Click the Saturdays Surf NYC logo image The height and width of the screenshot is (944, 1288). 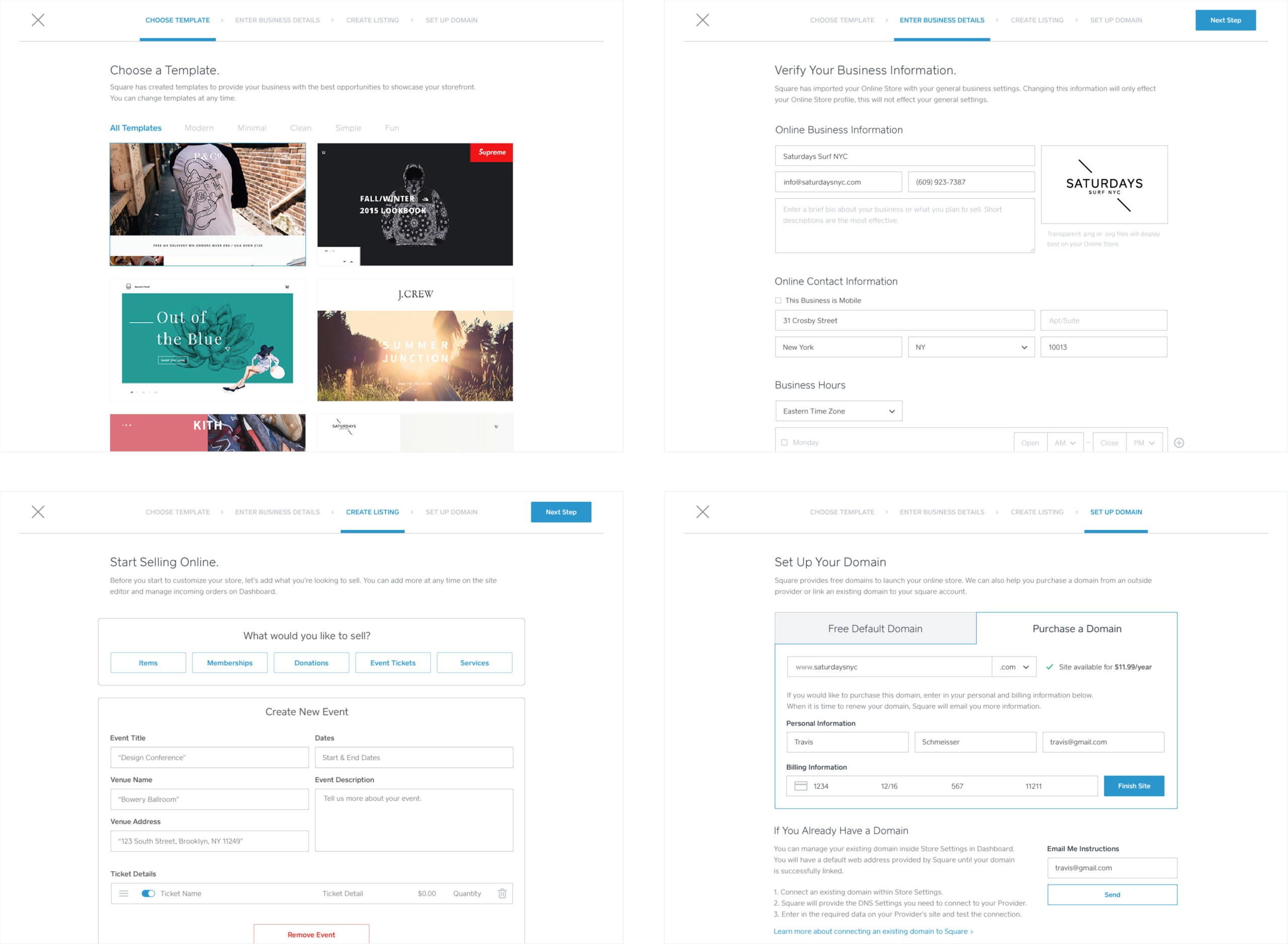pyautogui.click(x=1104, y=185)
